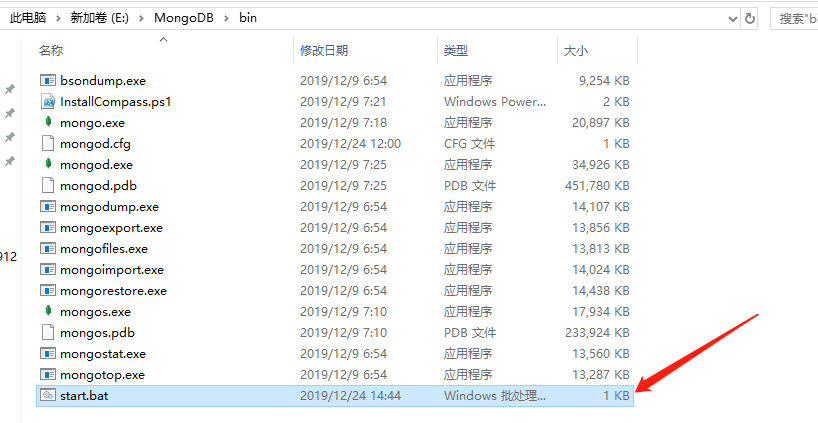Select the file name start.bat
818x423 pixels.
point(84,396)
